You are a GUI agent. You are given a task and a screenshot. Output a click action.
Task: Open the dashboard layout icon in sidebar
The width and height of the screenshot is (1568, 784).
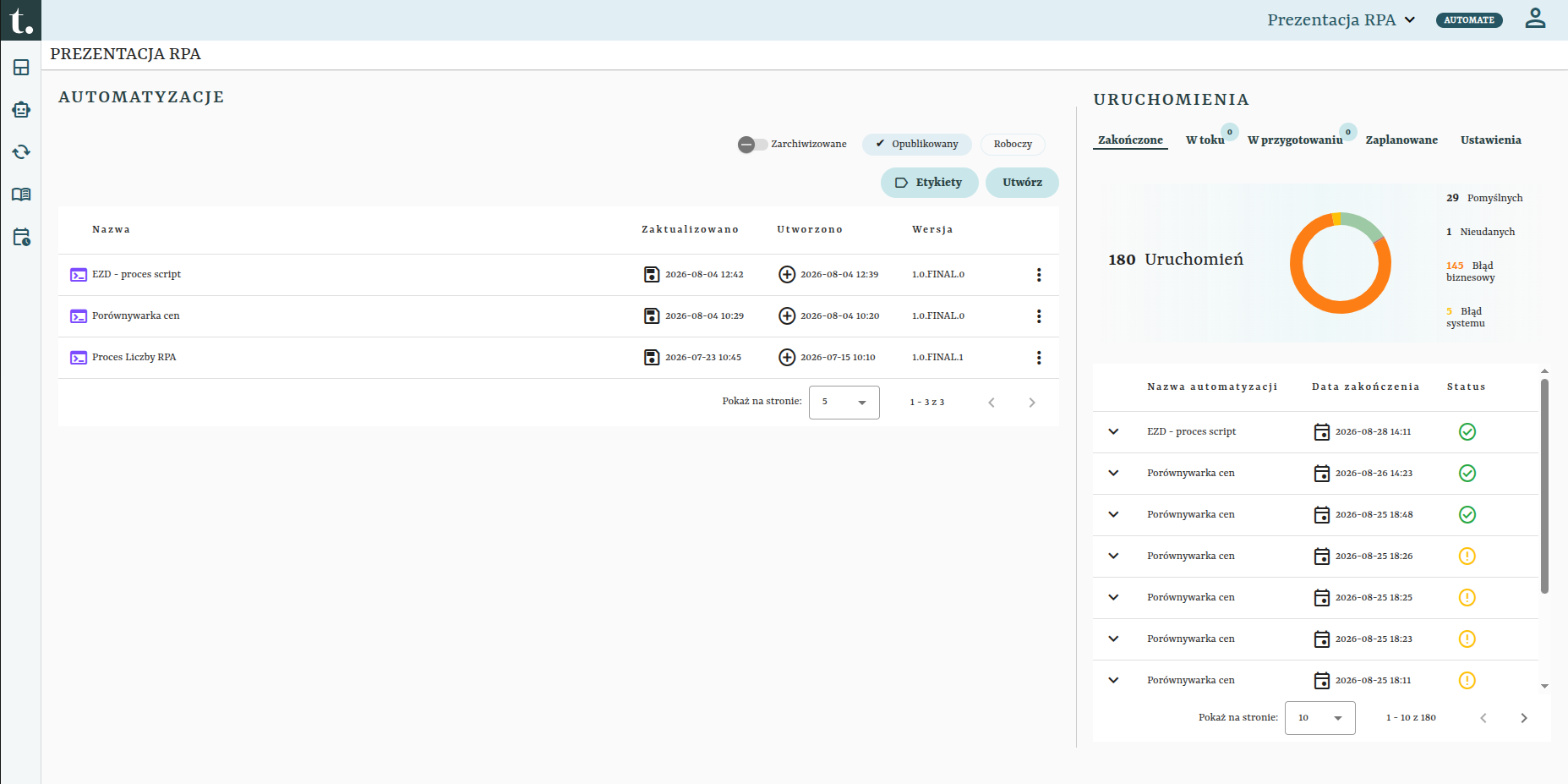(21, 68)
